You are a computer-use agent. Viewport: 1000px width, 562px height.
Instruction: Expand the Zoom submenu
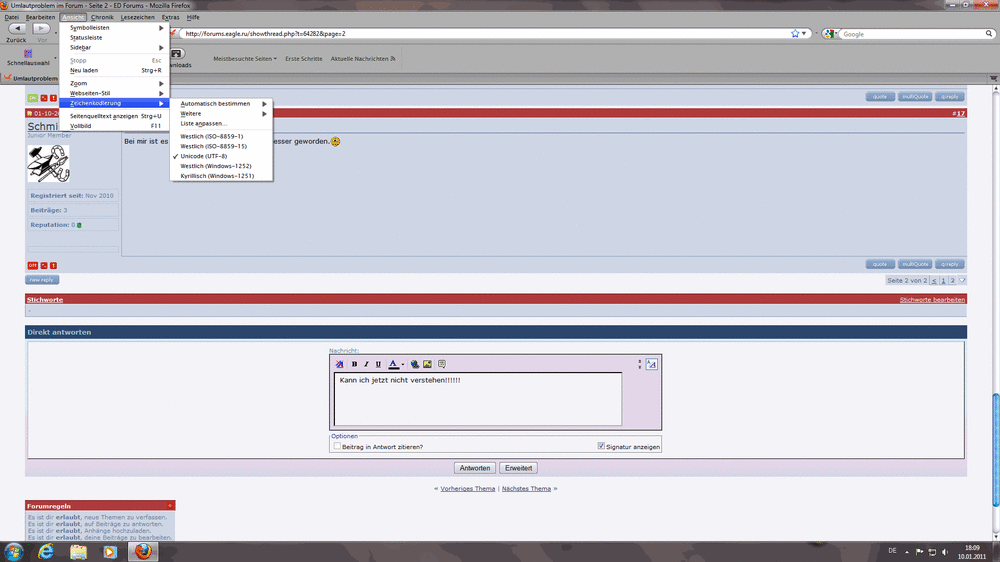point(115,84)
